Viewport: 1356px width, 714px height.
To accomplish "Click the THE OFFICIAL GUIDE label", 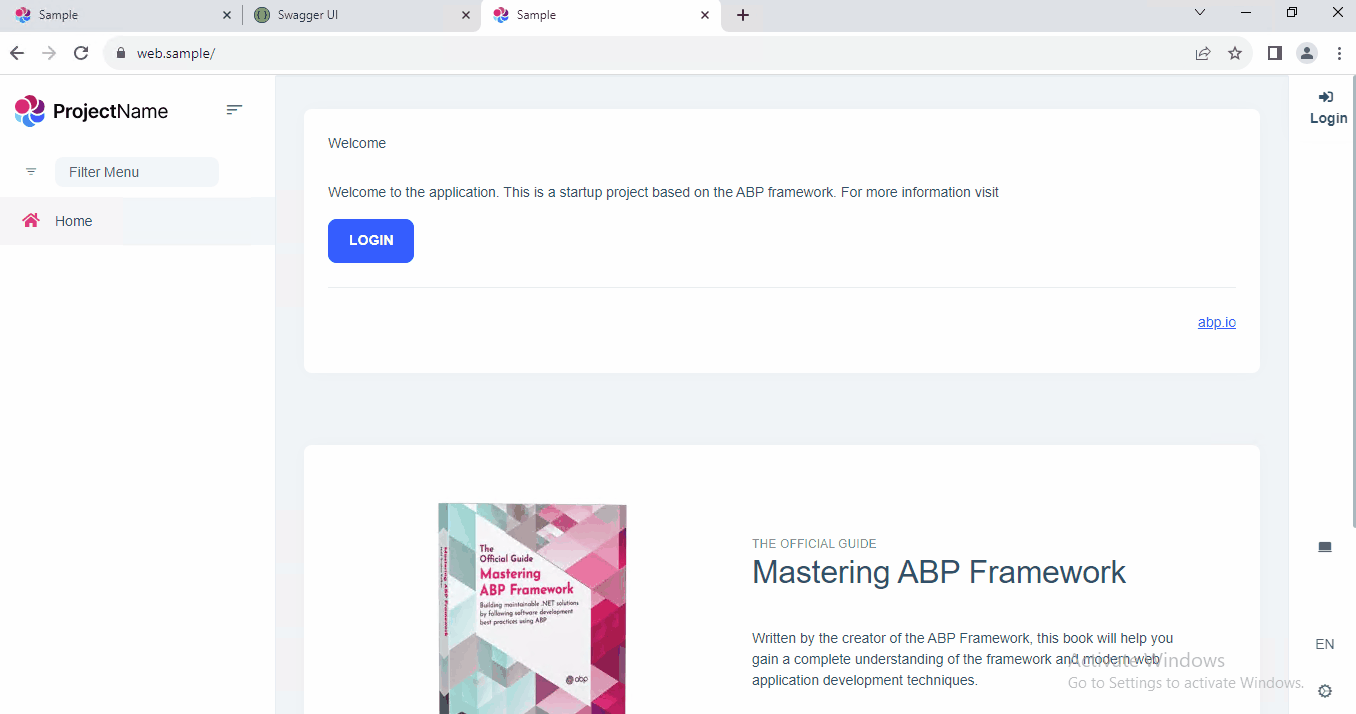I will pyautogui.click(x=814, y=544).
